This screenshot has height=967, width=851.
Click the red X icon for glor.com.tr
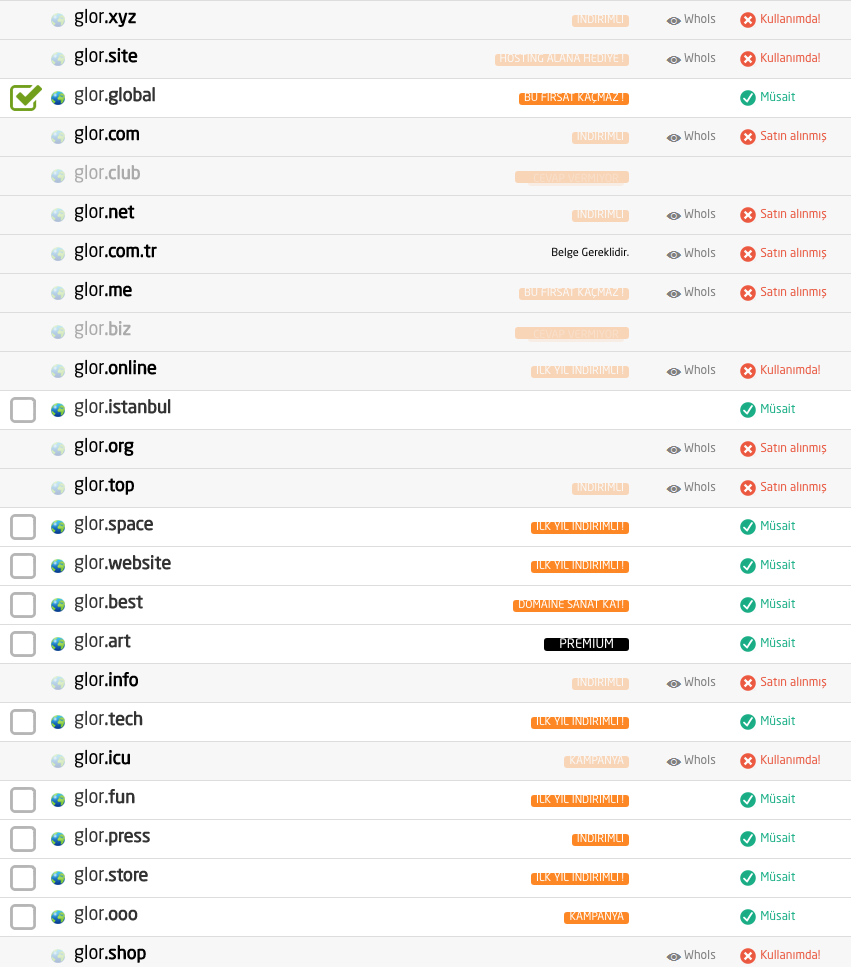point(747,254)
